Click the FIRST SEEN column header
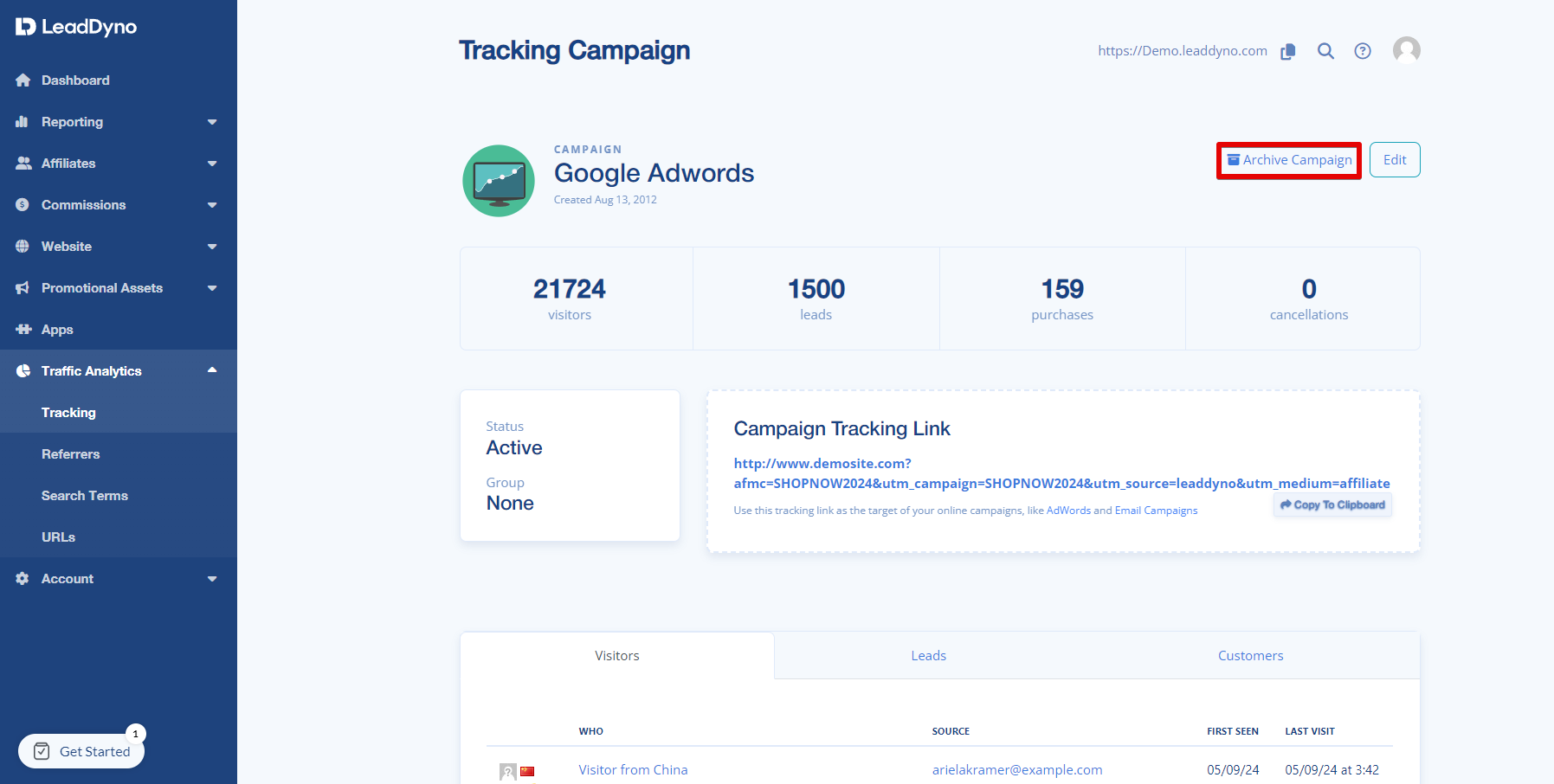1554x784 pixels. [1233, 731]
